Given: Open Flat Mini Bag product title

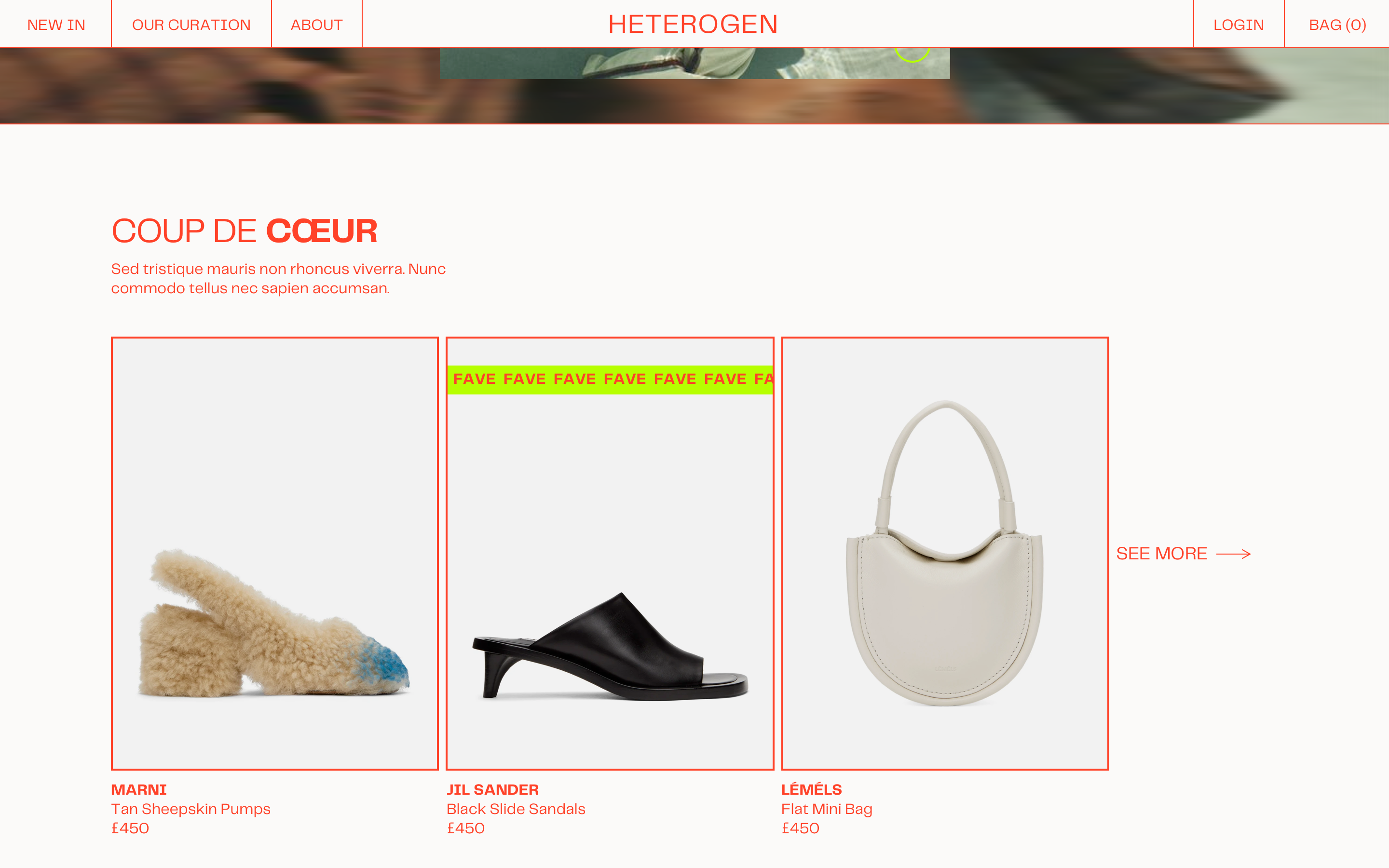Looking at the screenshot, I should [x=827, y=809].
